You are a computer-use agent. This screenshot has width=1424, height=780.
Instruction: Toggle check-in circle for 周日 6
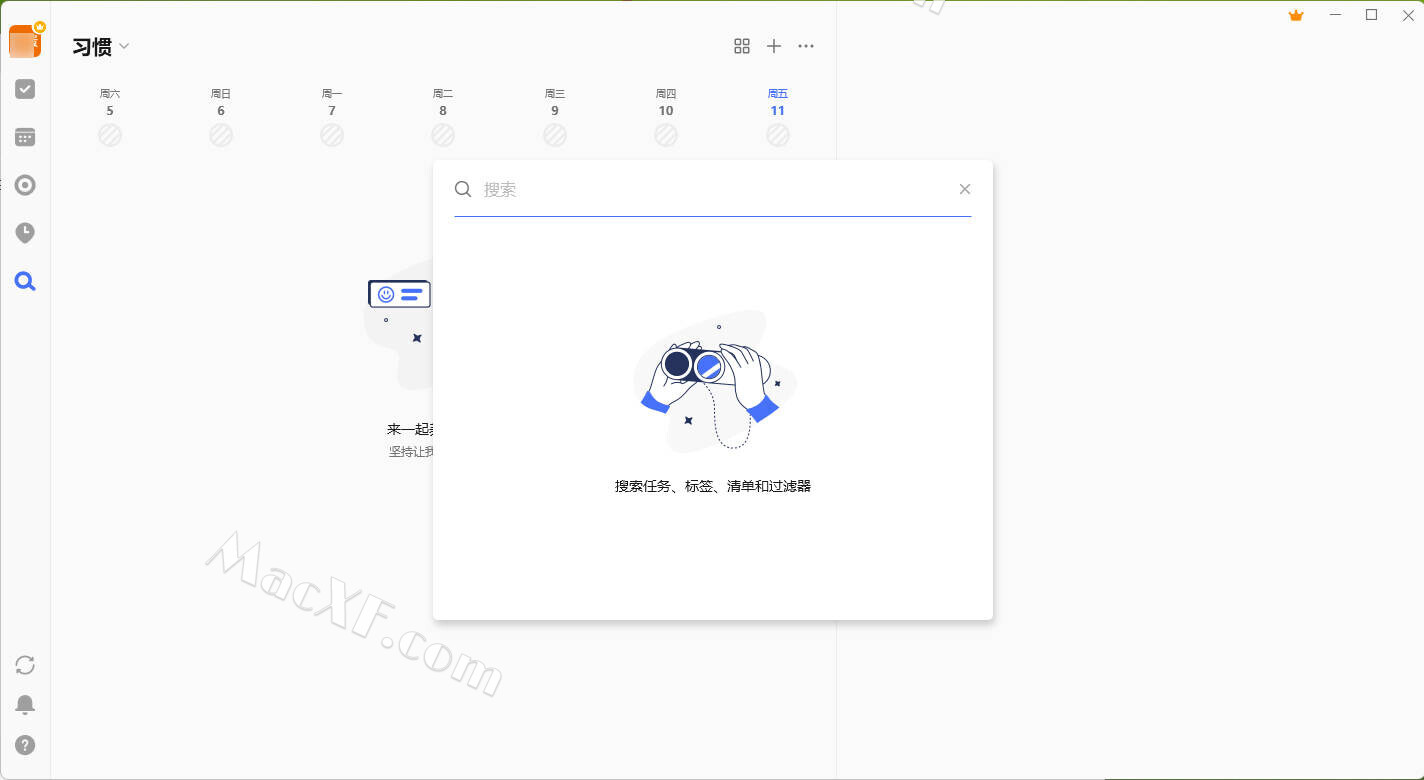(x=221, y=135)
